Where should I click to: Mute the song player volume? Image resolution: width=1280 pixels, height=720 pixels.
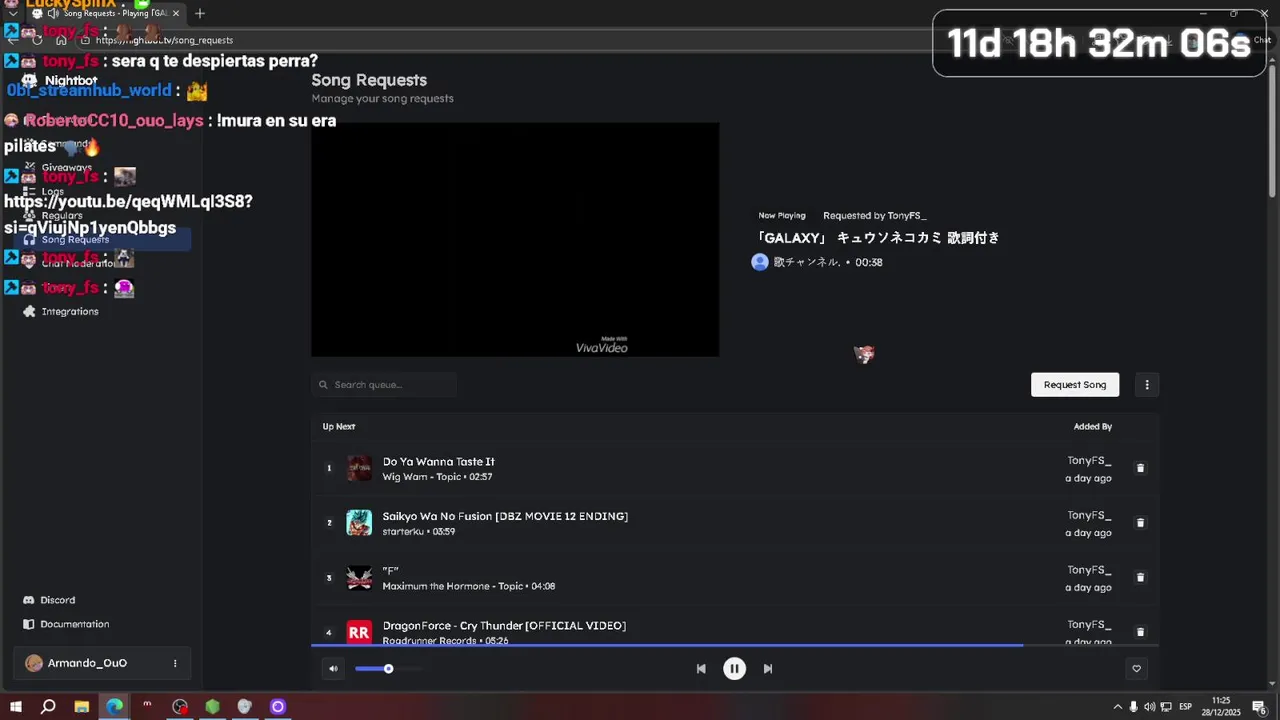[333, 669]
